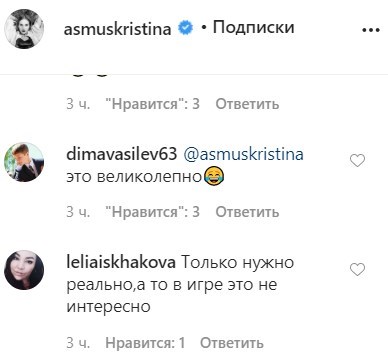
Task: Reply to dimavasilev63's comment via Ответить
Action: point(247,212)
